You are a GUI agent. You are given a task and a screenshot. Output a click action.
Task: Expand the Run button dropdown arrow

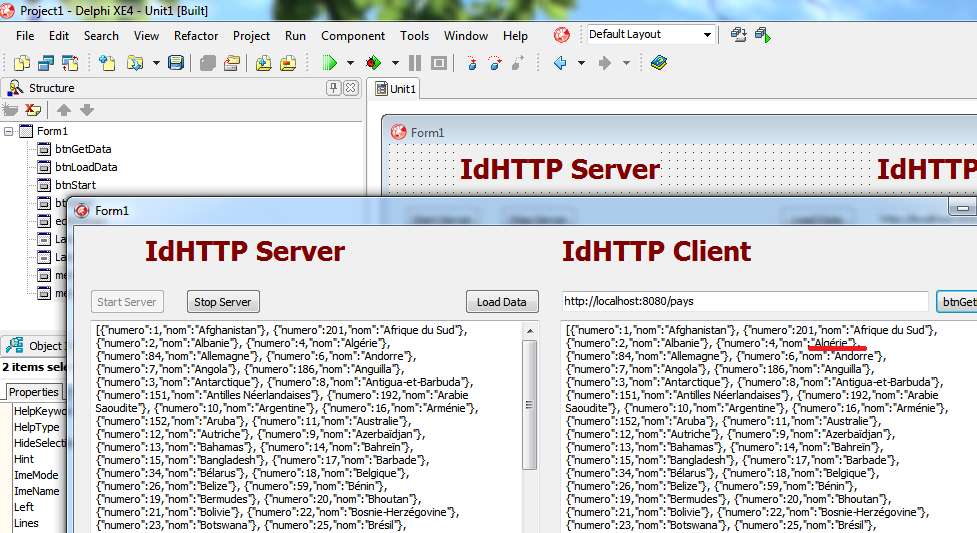[350, 63]
